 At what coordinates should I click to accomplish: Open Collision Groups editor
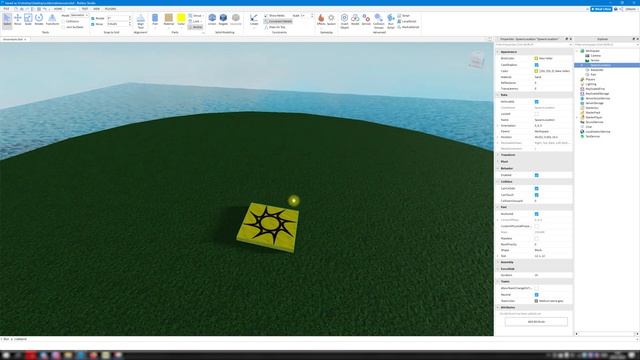(379, 21)
